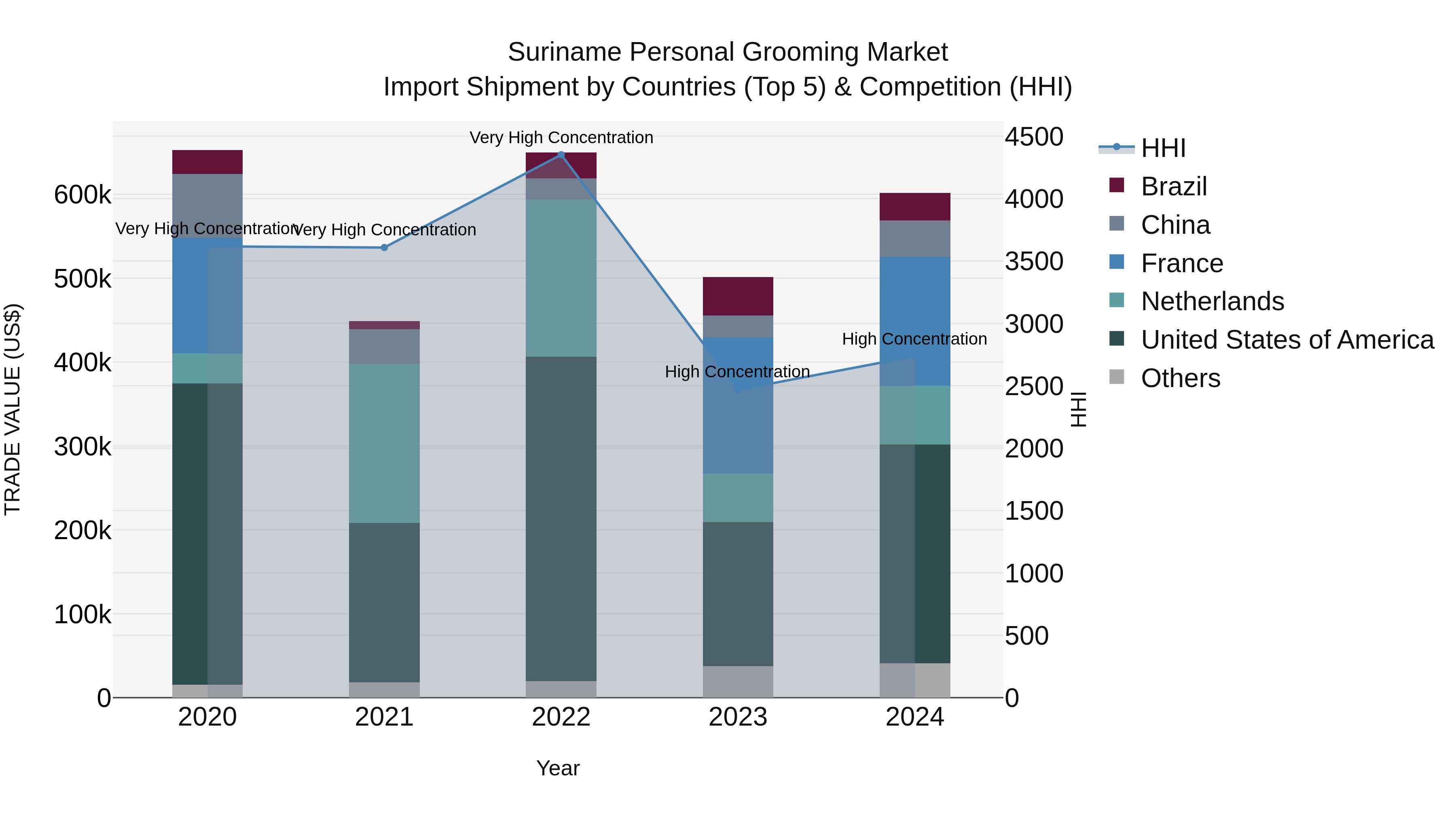Screen dimensions: 1456x819
Task: Click the 2022 Netherlands bar segment
Action: [x=561, y=278]
